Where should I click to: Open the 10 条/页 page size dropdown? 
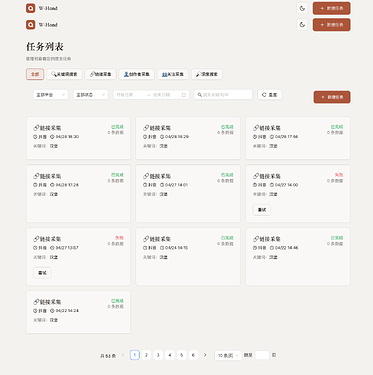pos(228,355)
